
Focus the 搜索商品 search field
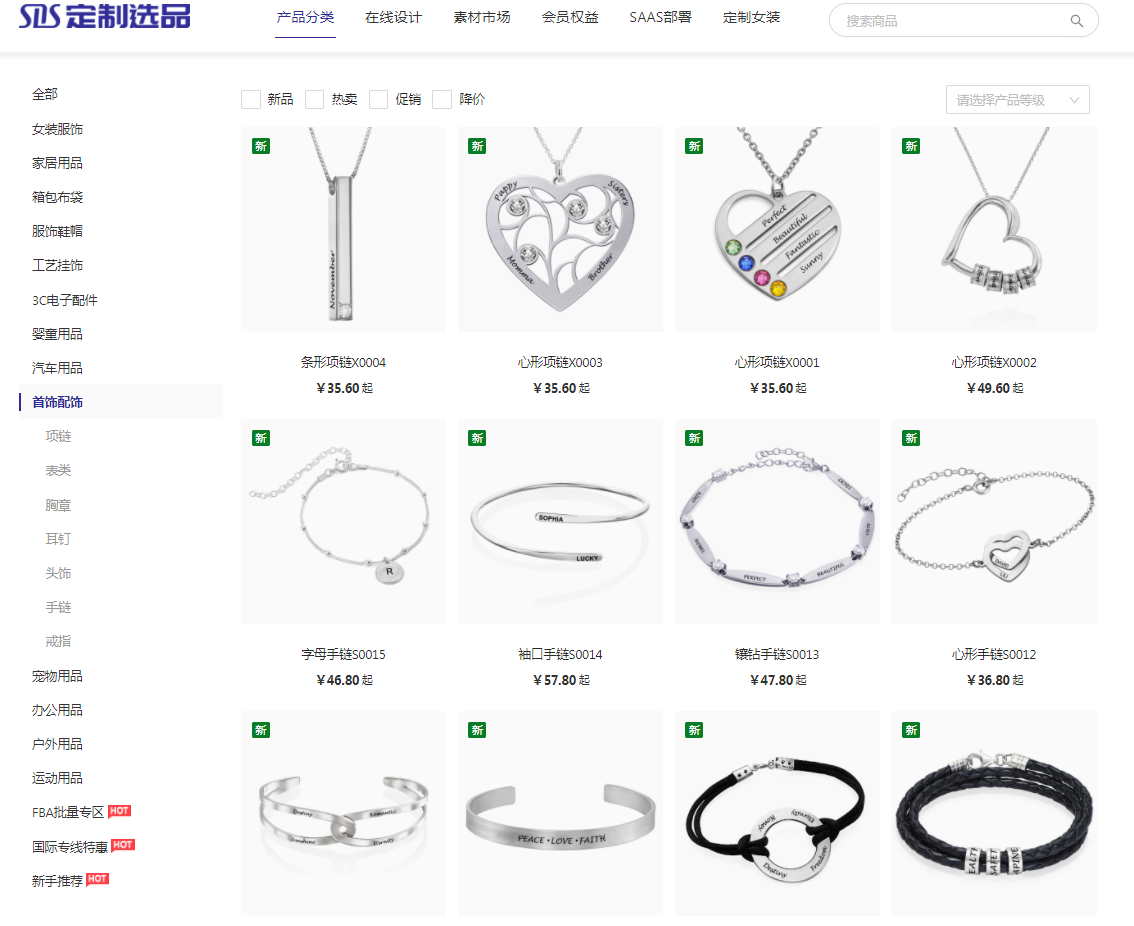click(955, 21)
